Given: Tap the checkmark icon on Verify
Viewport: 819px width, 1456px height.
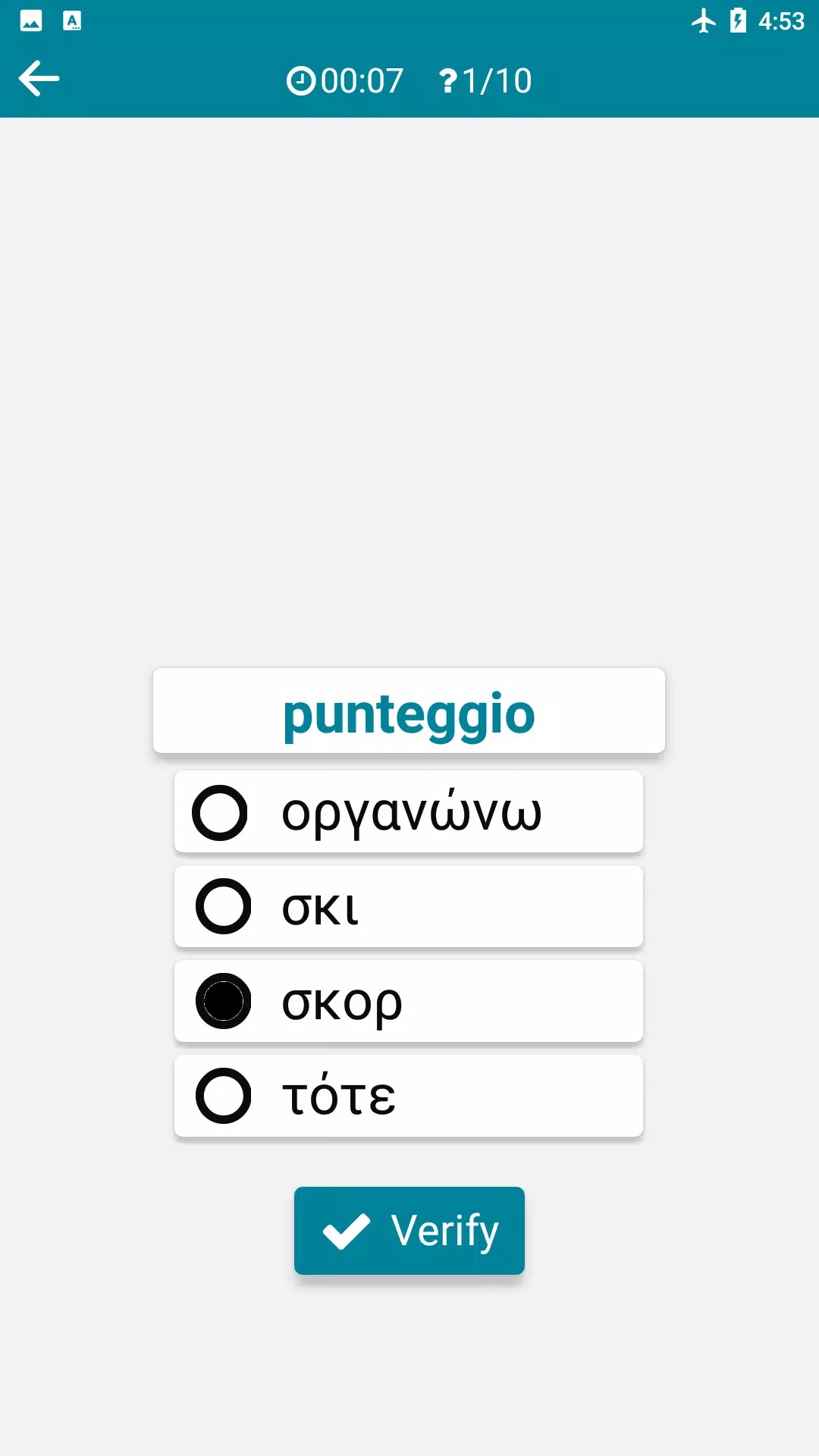Looking at the screenshot, I should point(347,1231).
